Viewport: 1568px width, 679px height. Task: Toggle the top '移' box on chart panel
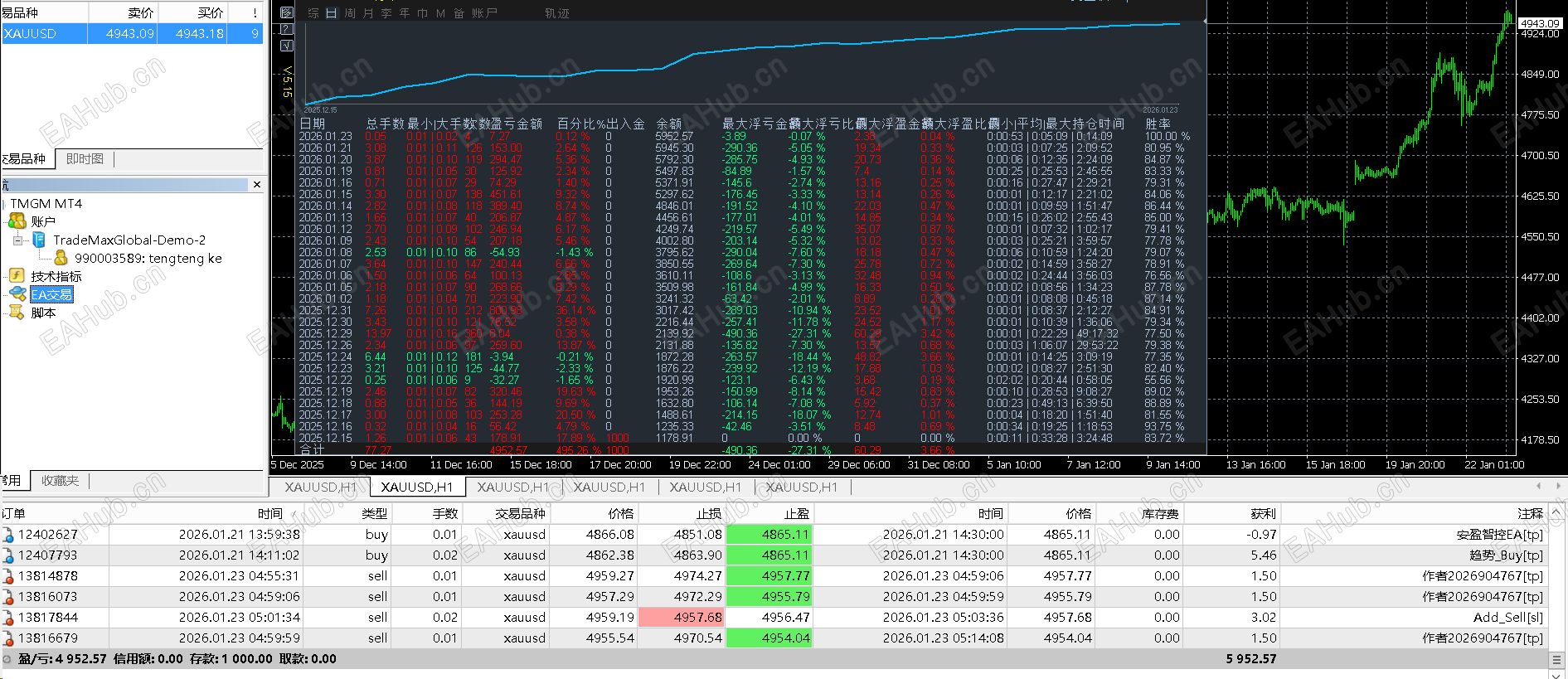pos(287,12)
